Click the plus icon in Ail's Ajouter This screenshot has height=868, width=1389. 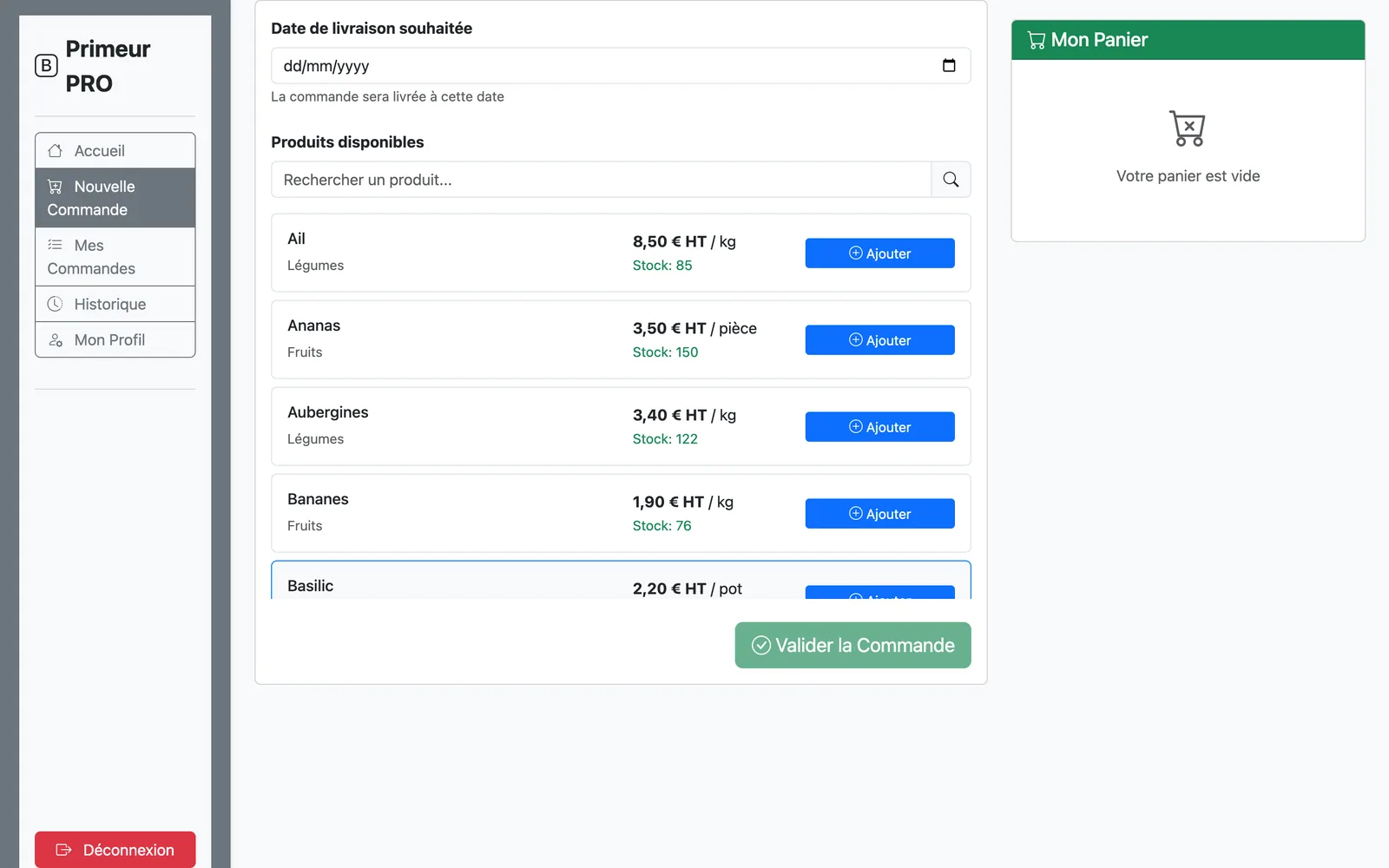coord(855,253)
